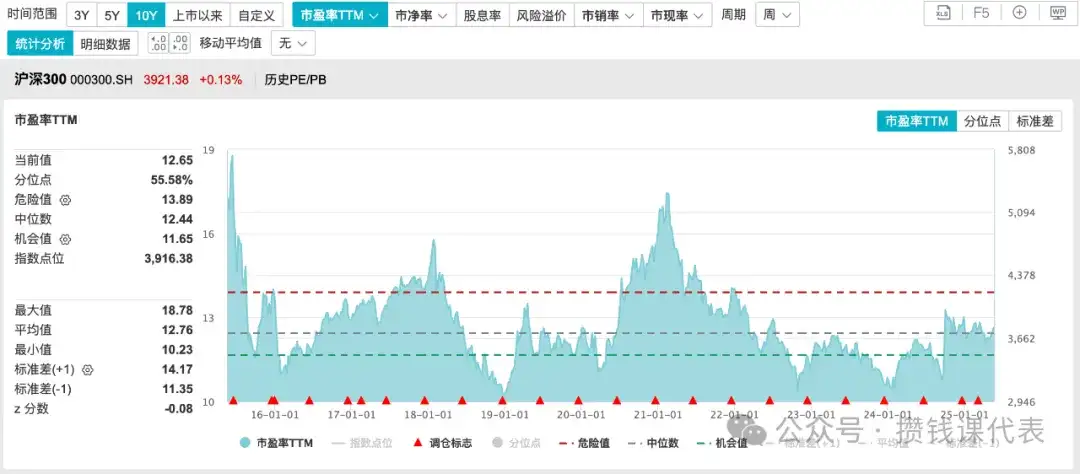Toggle 调仓标志 legend series
Image resolution: width=1080 pixels, height=474 pixels.
(x=442, y=443)
